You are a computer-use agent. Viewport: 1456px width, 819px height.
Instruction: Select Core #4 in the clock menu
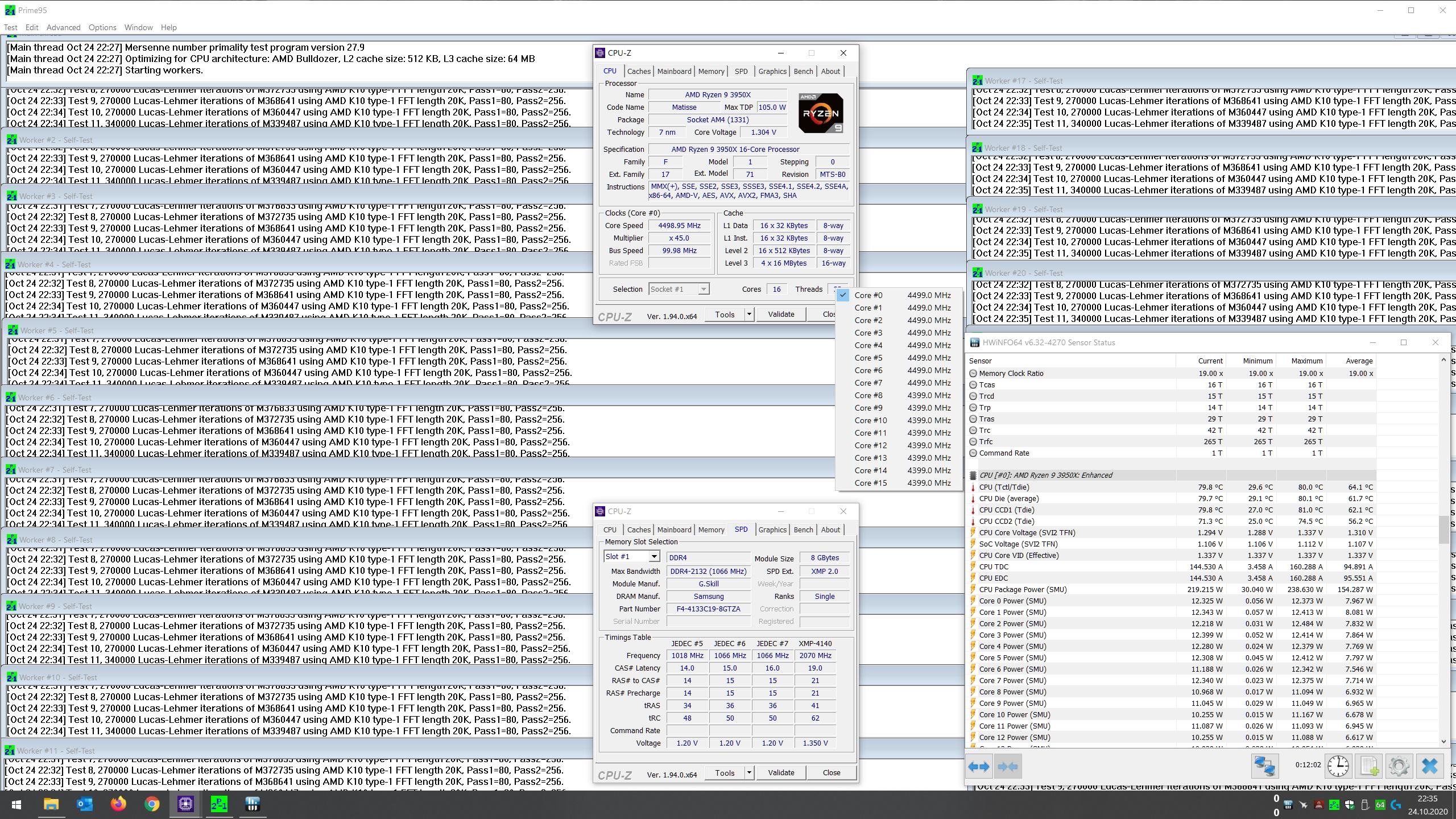pos(899,345)
